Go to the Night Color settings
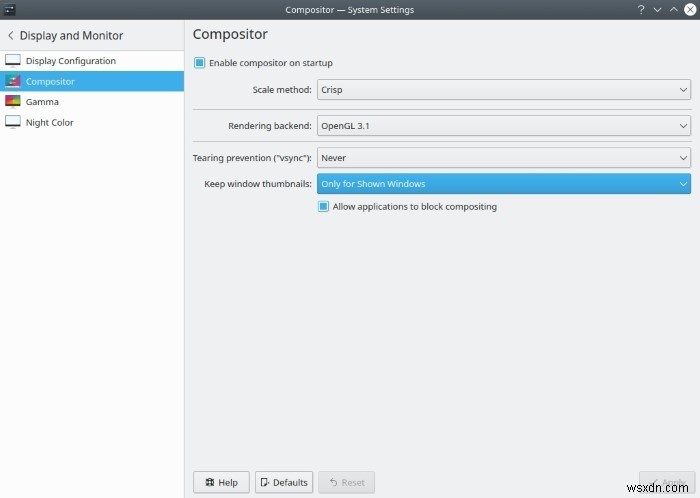 [x=92, y=122]
